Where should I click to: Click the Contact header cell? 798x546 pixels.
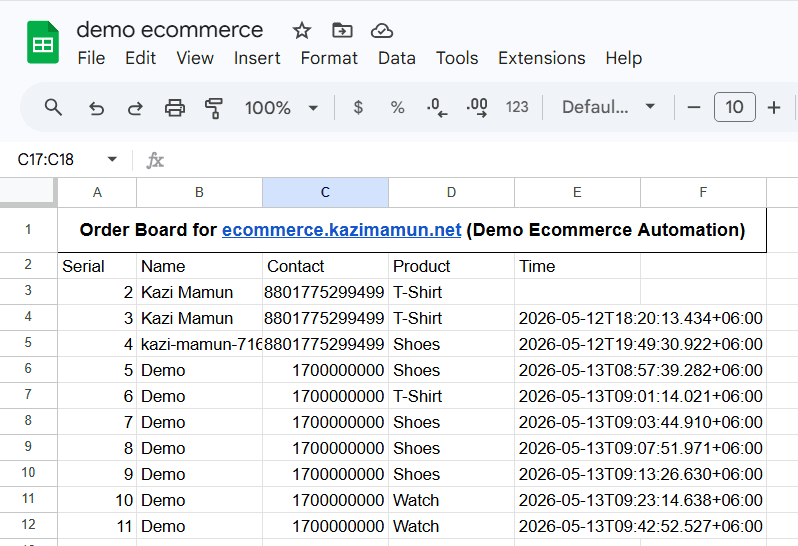pyautogui.click(x=325, y=266)
